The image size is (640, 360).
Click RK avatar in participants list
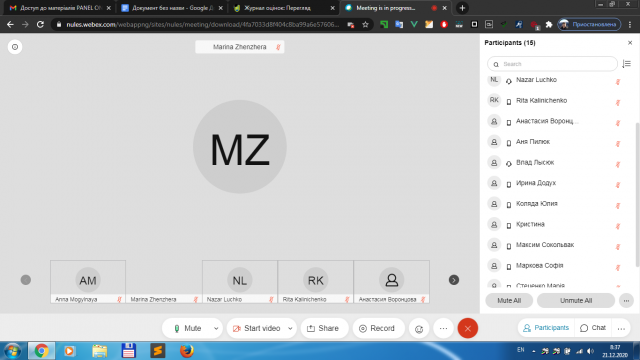494,100
